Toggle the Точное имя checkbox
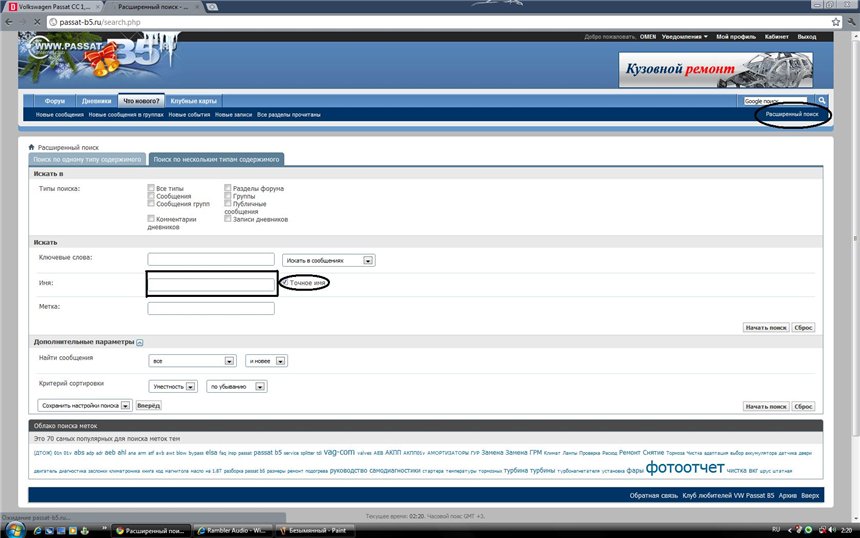Image resolution: width=860 pixels, height=538 pixels. click(285, 284)
